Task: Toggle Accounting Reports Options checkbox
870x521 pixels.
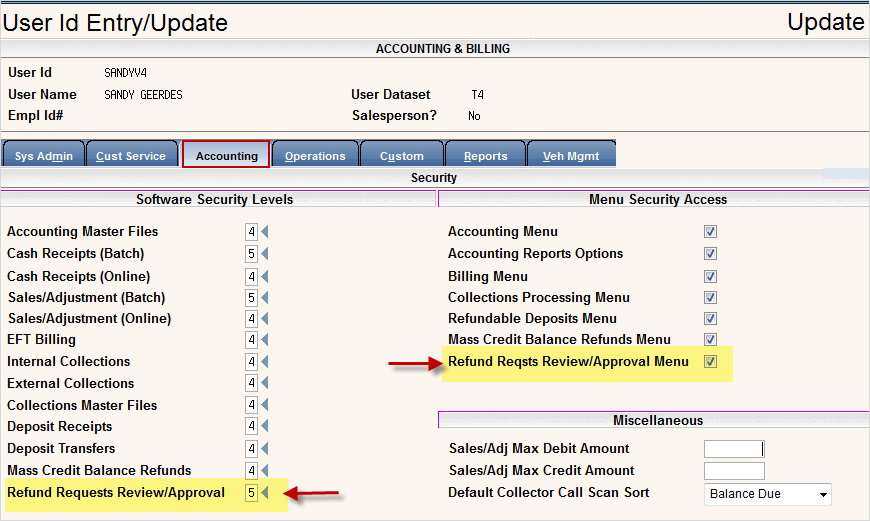Action: pos(710,254)
